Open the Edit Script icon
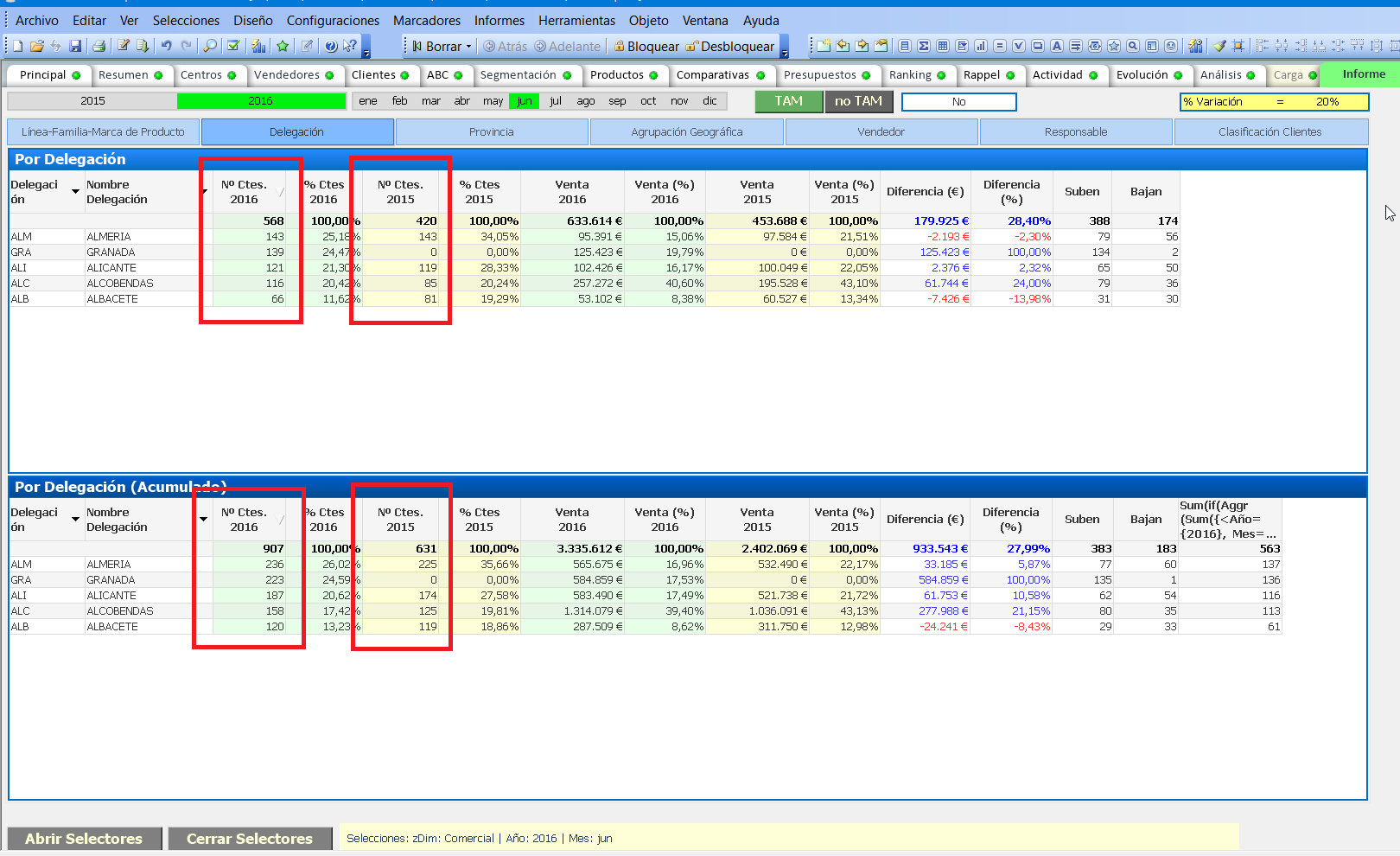The width and height of the screenshot is (1400, 856). point(124,46)
